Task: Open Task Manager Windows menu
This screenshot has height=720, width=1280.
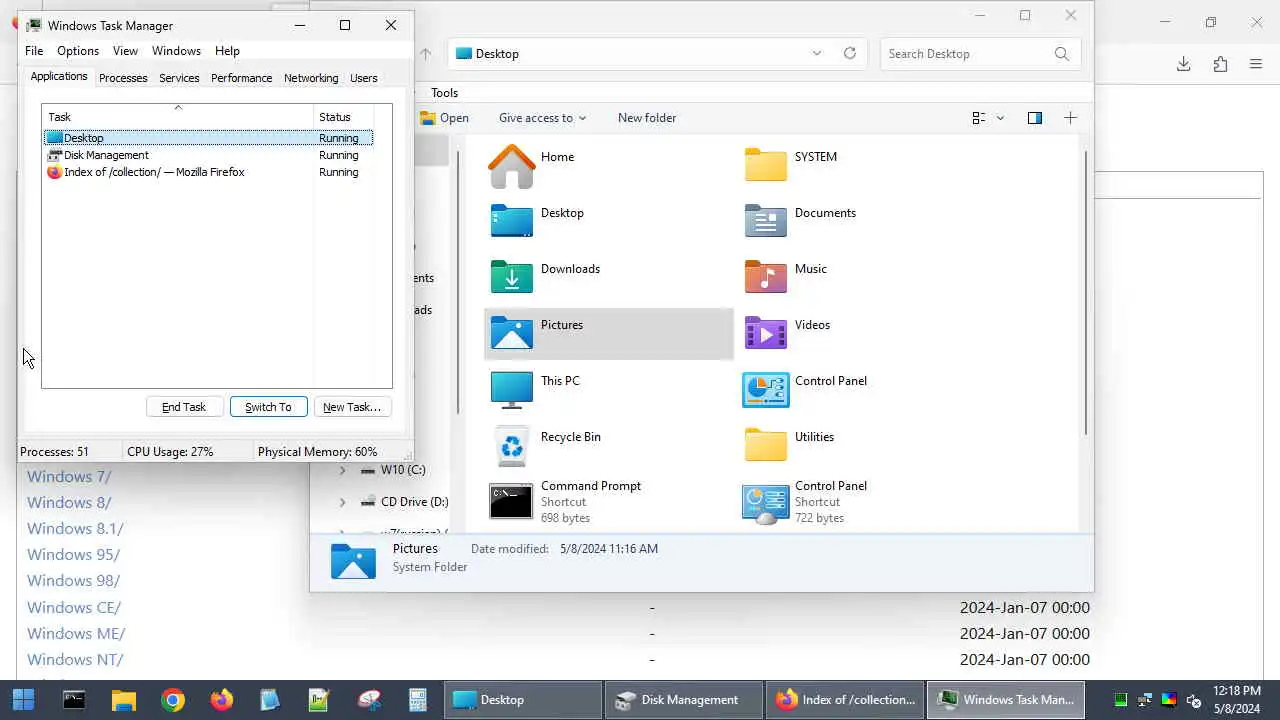Action: click(x=176, y=51)
